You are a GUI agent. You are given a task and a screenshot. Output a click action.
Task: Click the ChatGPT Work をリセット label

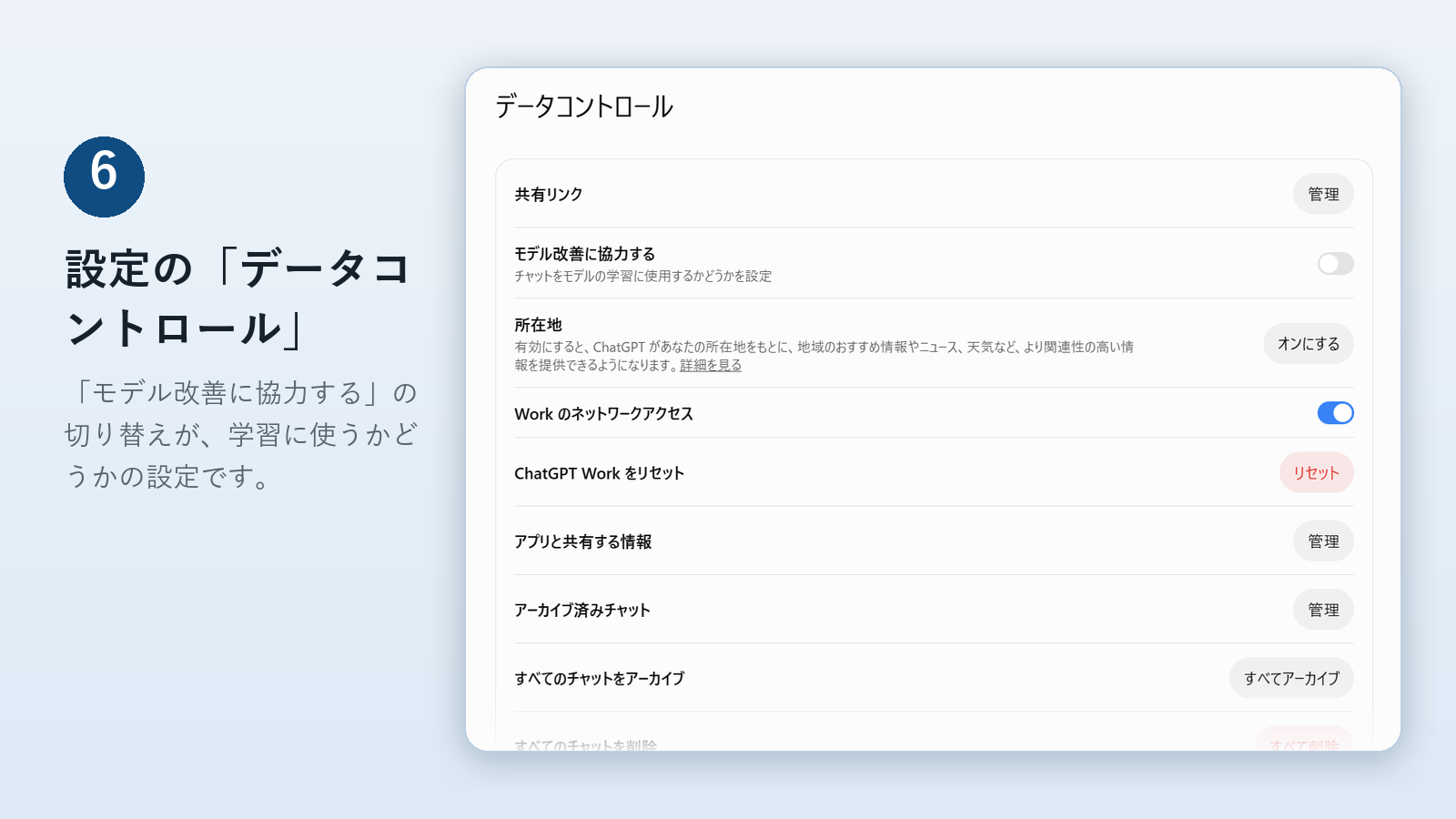600,473
